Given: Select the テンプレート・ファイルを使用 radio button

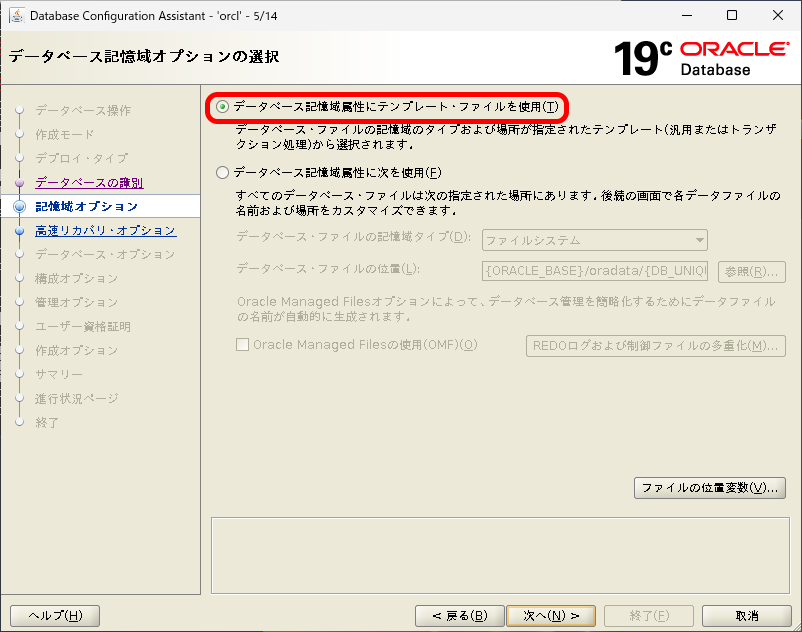Looking at the screenshot, I should pos(220,103).
